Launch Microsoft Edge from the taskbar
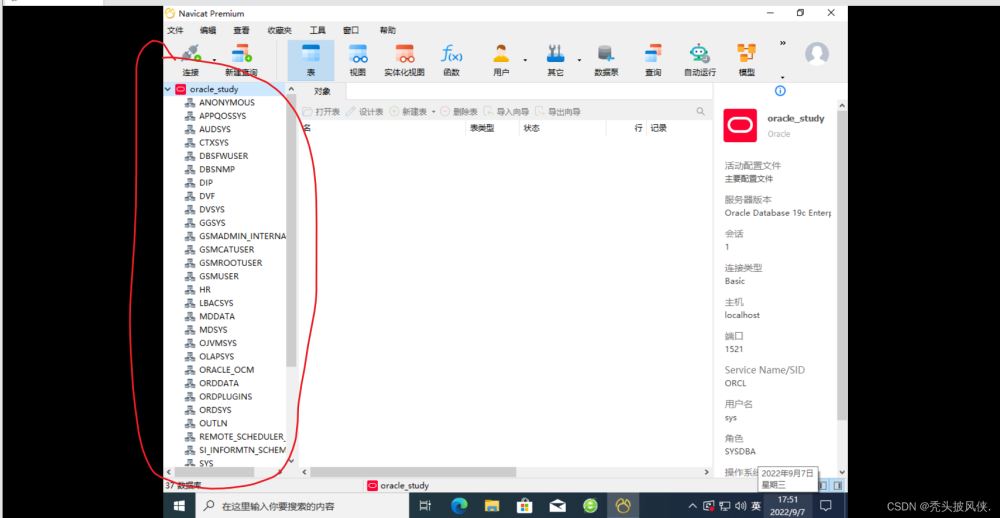This screenshot has height=518, width=1000. (x=459, y=506)
